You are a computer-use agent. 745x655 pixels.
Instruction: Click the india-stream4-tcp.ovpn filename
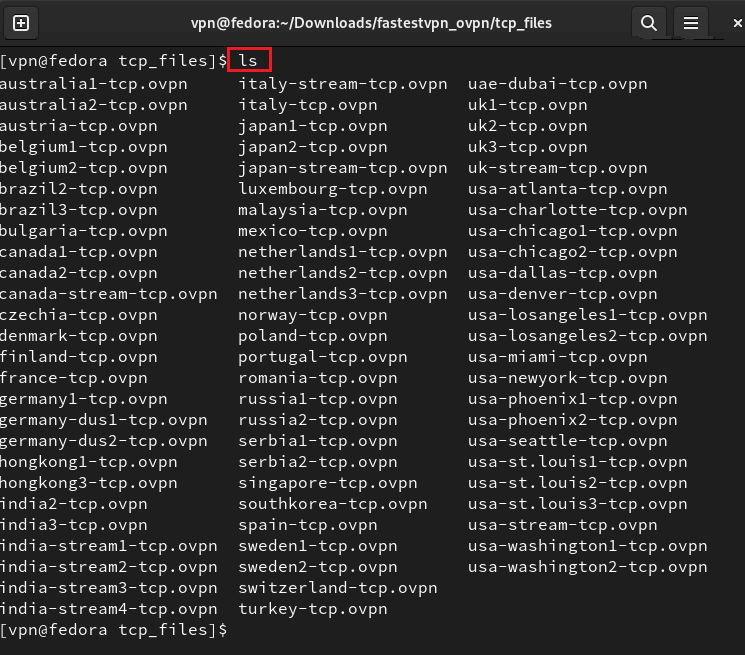tap(108, 609)
